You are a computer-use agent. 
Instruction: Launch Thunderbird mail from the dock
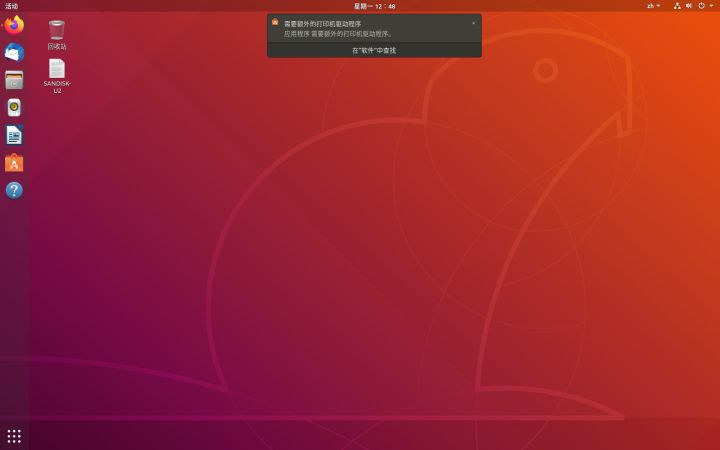pyautogui.click(x=14, y=52)
